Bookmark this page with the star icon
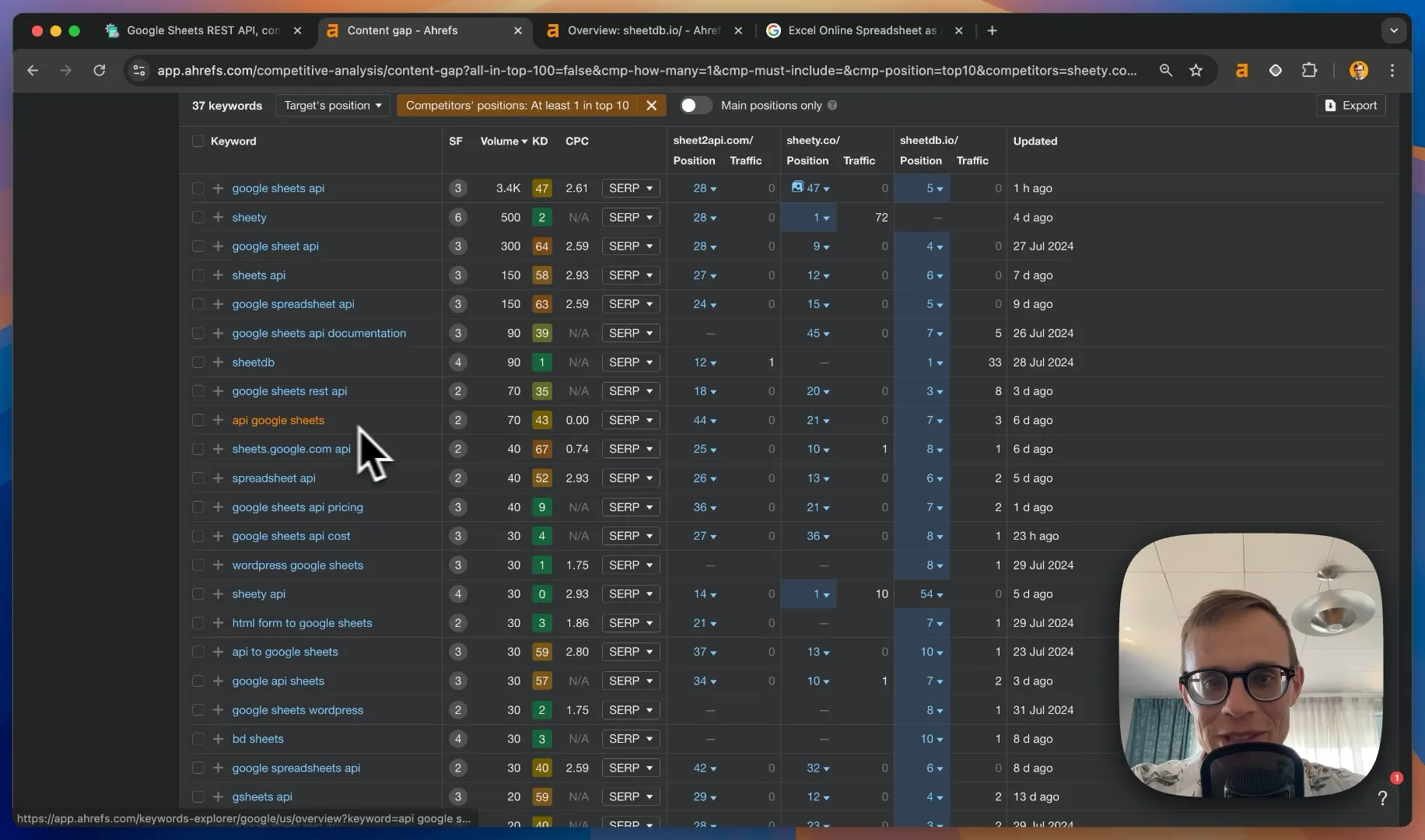This screenshot has height=840, width=1425. (1196, 71)
